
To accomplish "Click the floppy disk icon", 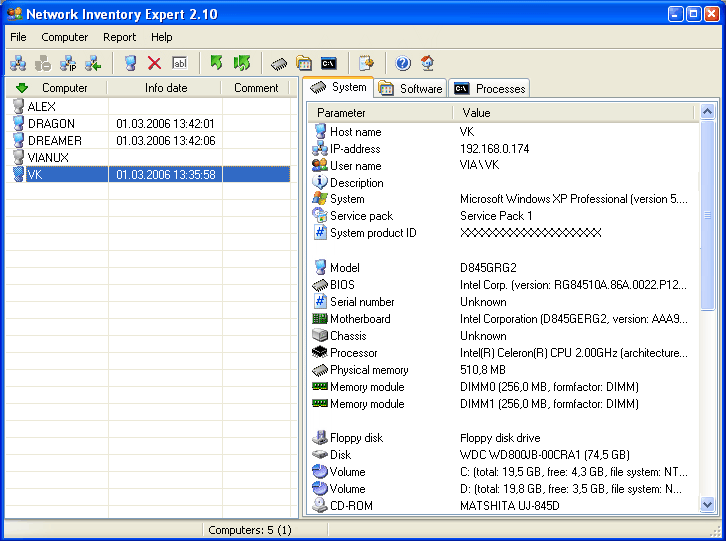I will point(320,437).
